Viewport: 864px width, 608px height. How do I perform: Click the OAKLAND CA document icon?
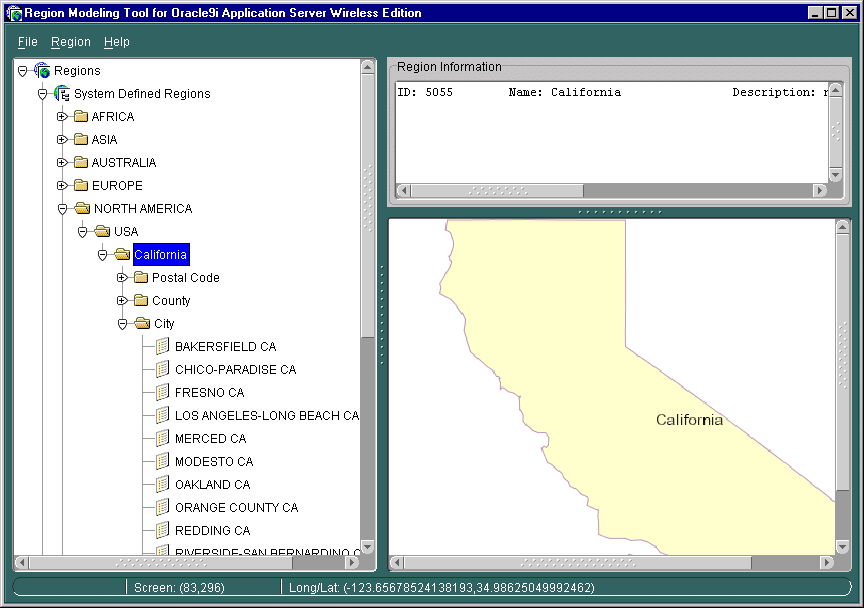163,485
